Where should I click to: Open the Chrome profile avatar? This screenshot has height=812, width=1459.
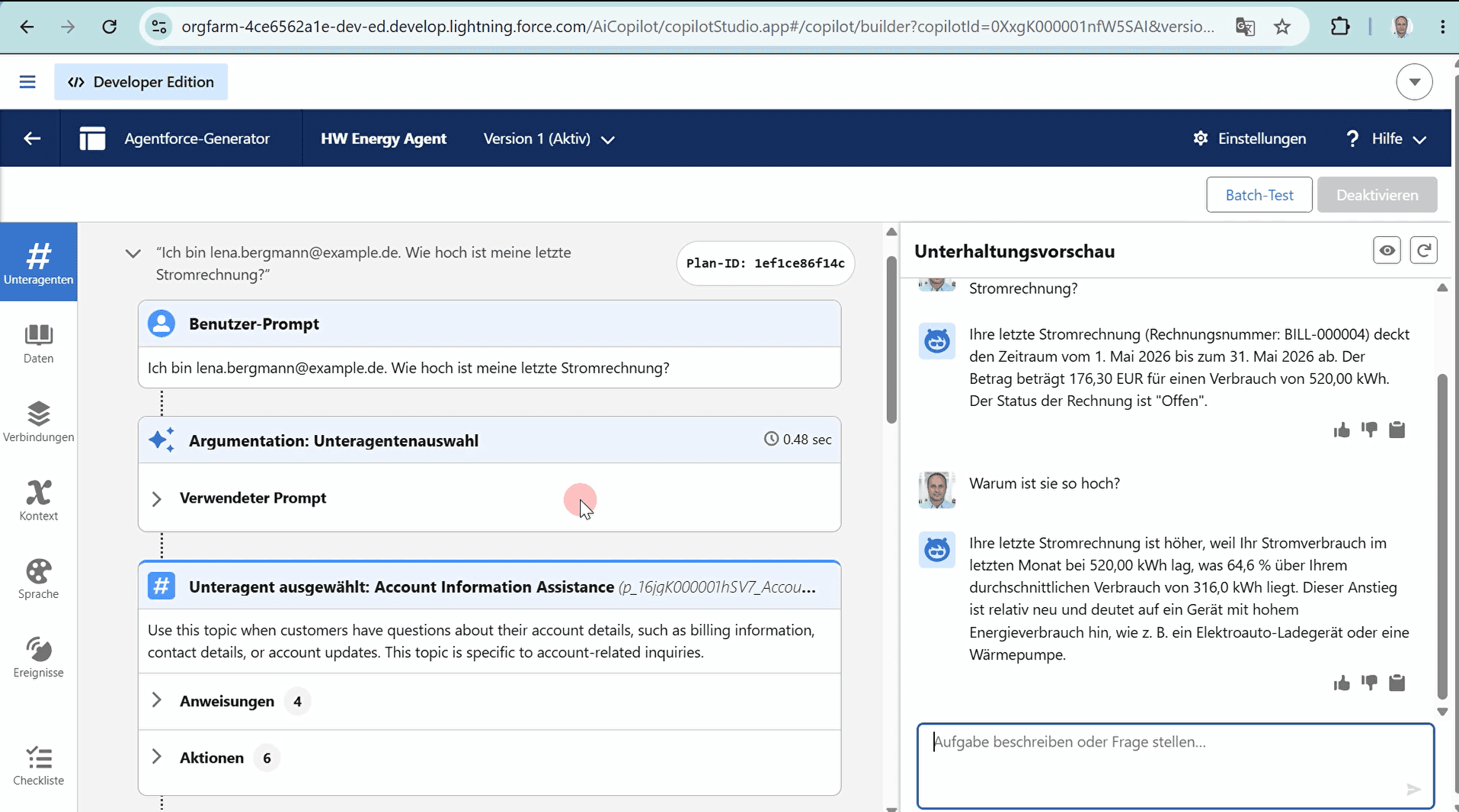pyautogui.click(x=1401, y=27)
